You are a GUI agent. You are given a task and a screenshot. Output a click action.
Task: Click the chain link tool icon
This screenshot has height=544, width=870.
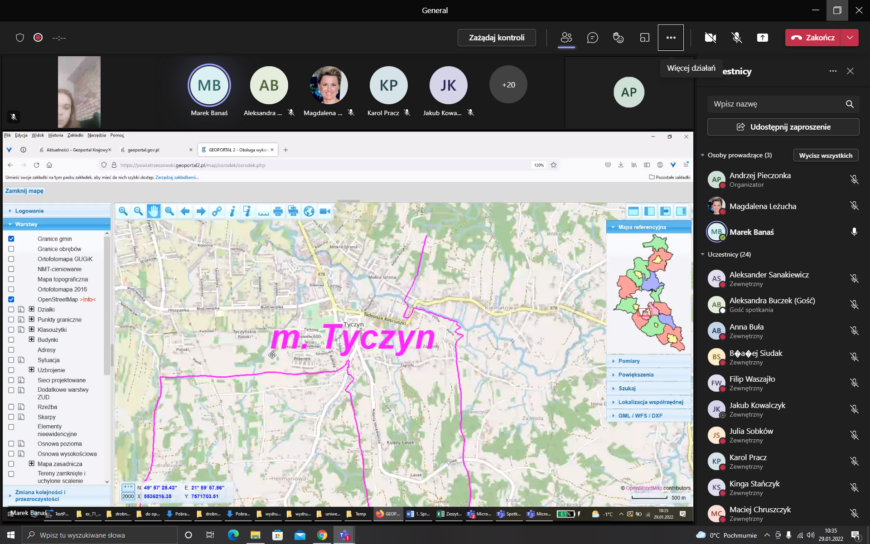pyautogui.click(x=216, y=211)
